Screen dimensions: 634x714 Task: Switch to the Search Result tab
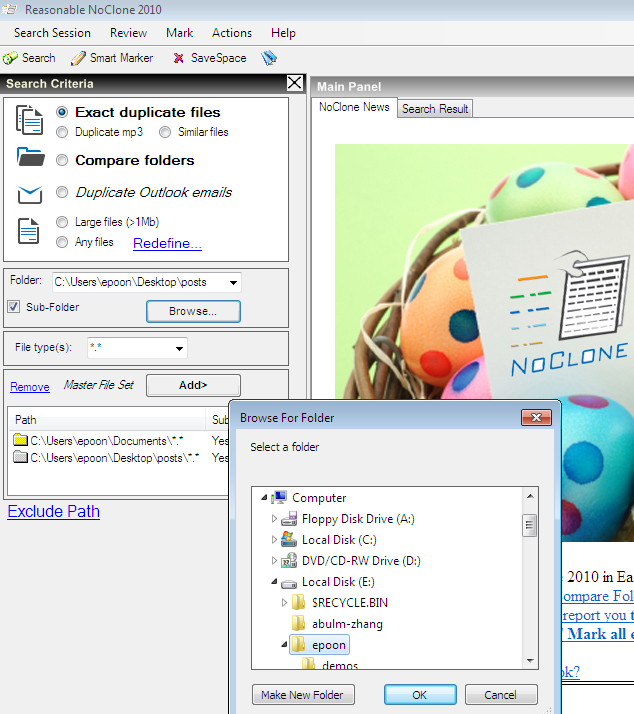pos(435,109)
